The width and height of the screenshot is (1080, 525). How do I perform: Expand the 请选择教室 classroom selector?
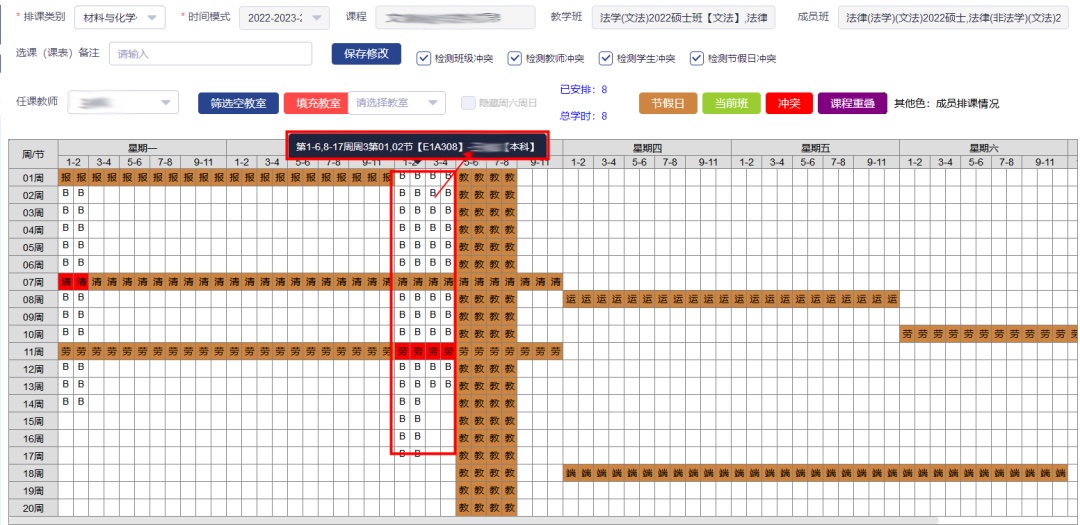(x=396, y=103)
